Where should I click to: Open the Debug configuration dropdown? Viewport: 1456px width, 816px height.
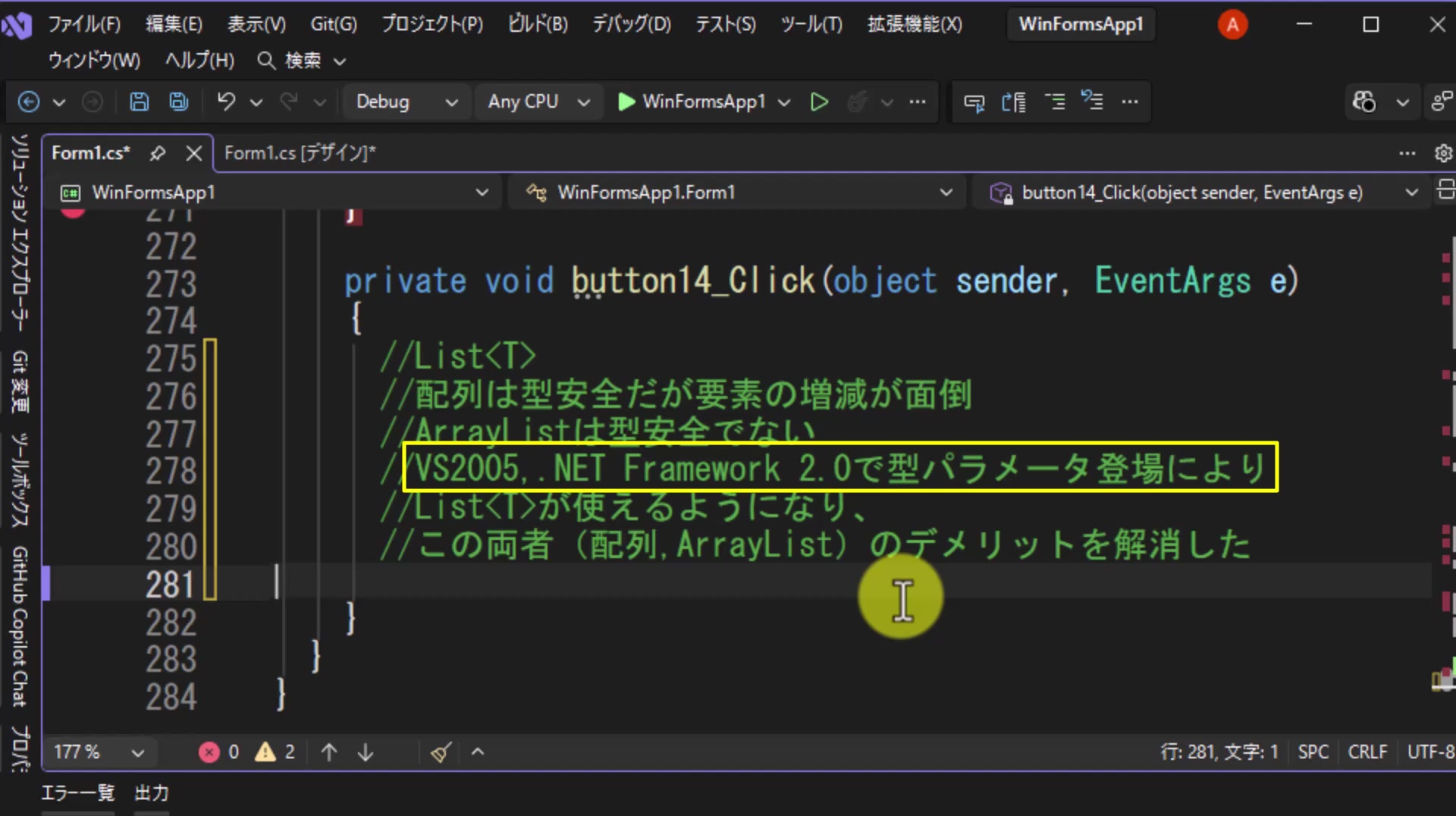pyautogui.click(x=406, y=102)
